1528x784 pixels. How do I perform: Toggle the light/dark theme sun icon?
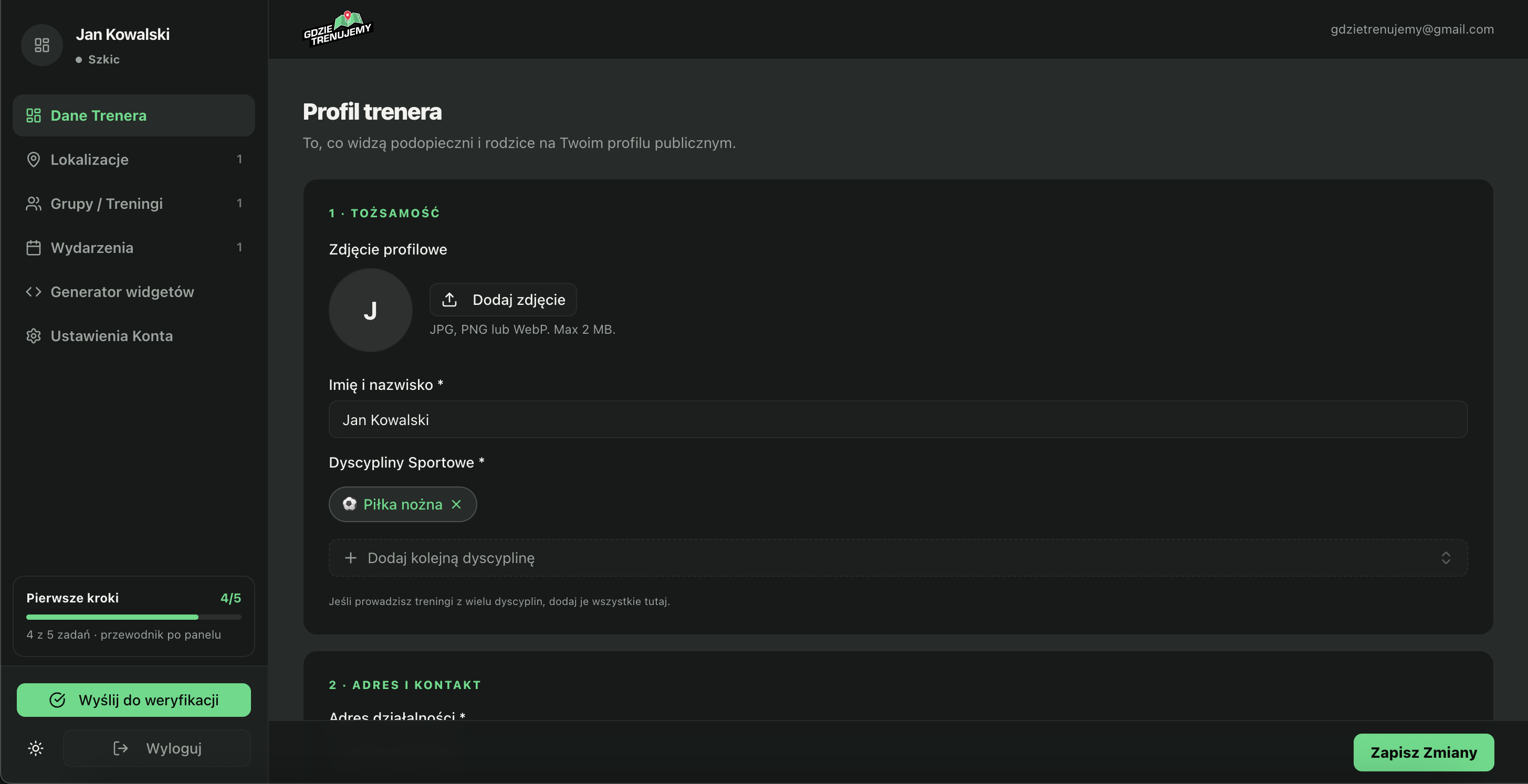tap(36, 748)
